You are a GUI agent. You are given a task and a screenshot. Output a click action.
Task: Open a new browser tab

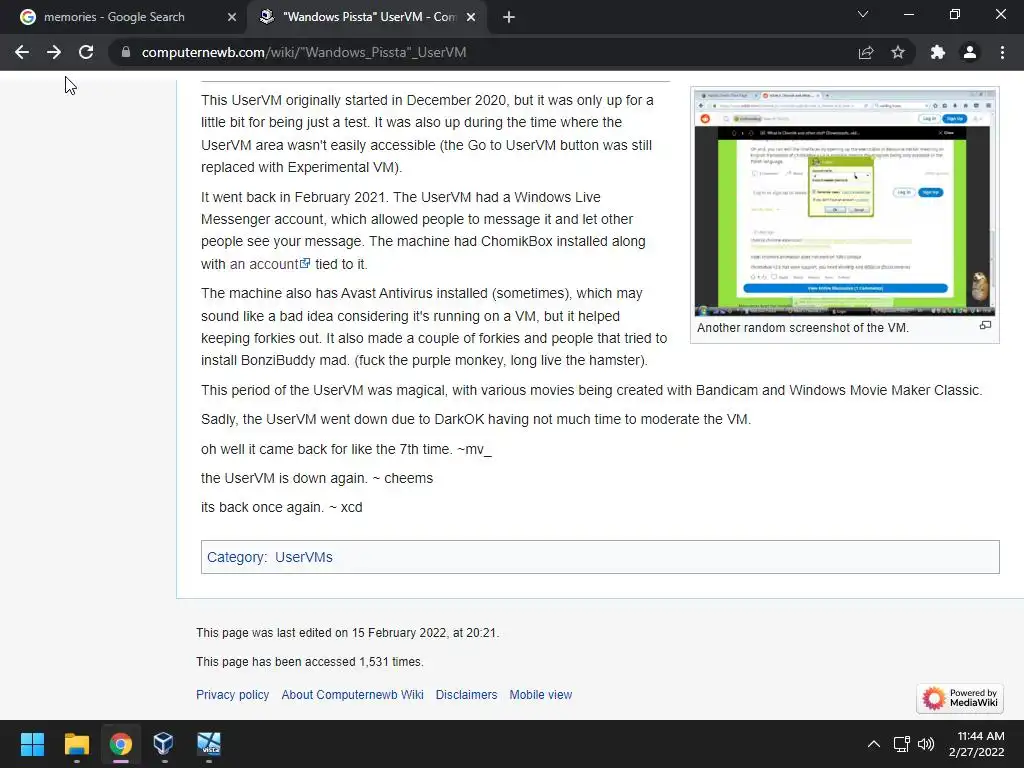coord(509,17)
